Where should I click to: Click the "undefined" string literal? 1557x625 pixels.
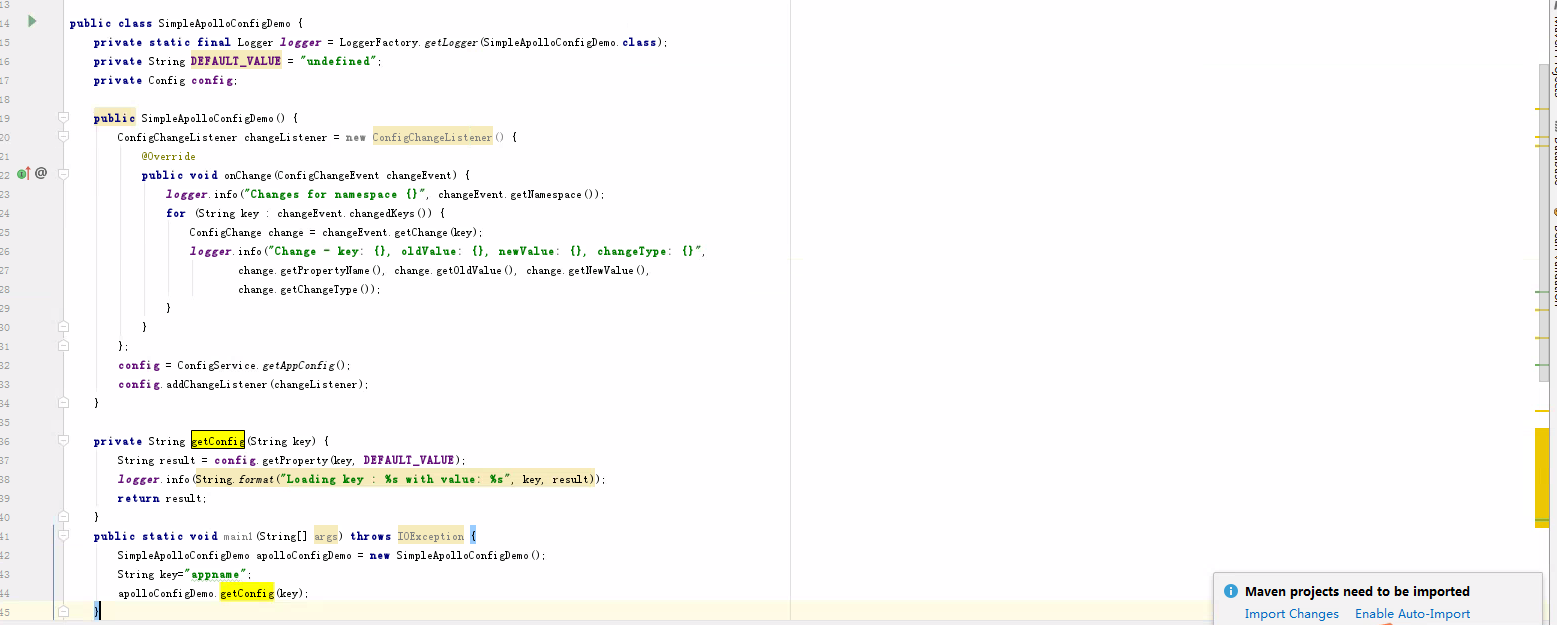click(x=339, y=61)
